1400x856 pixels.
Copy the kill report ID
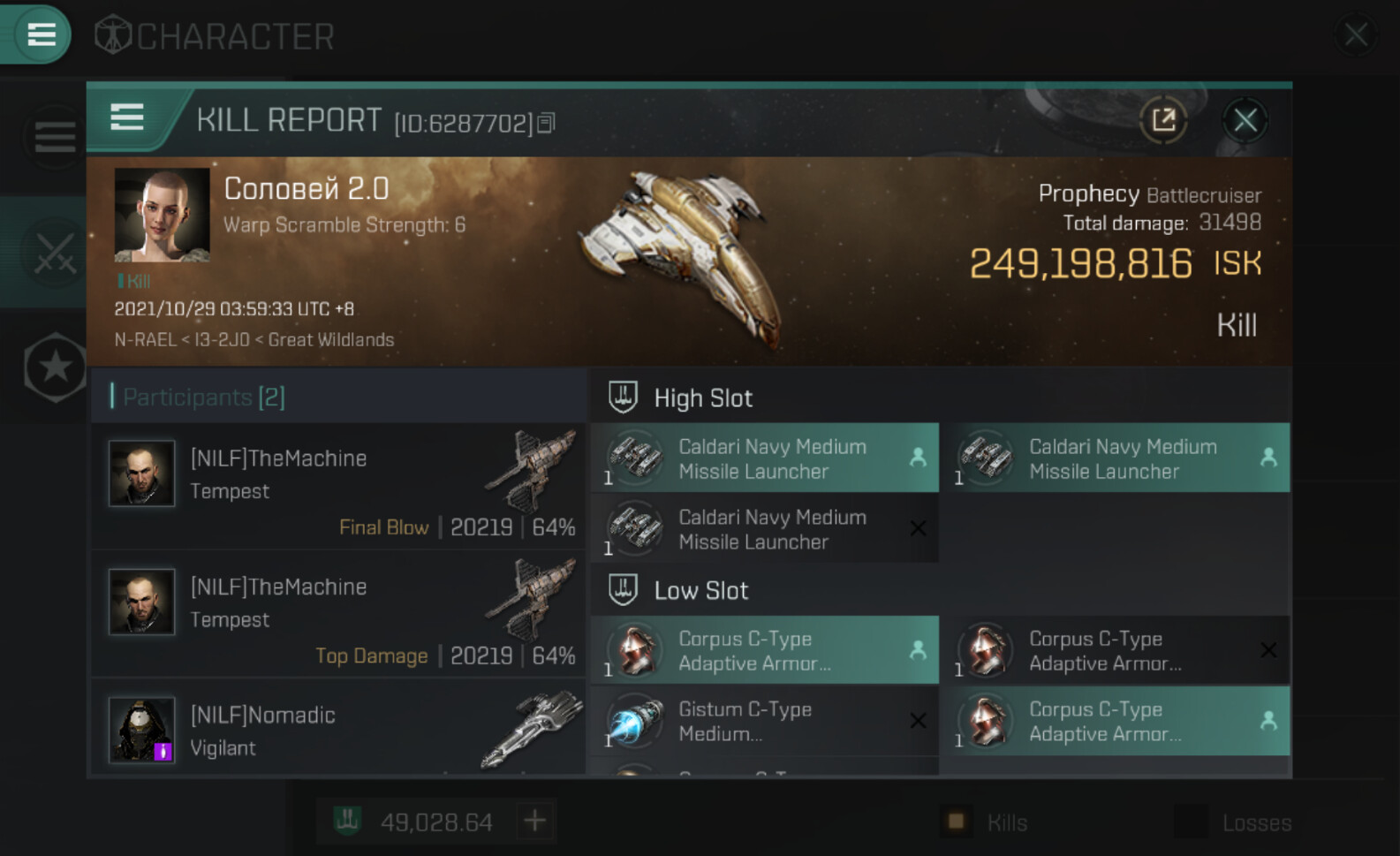click(547, 123)
